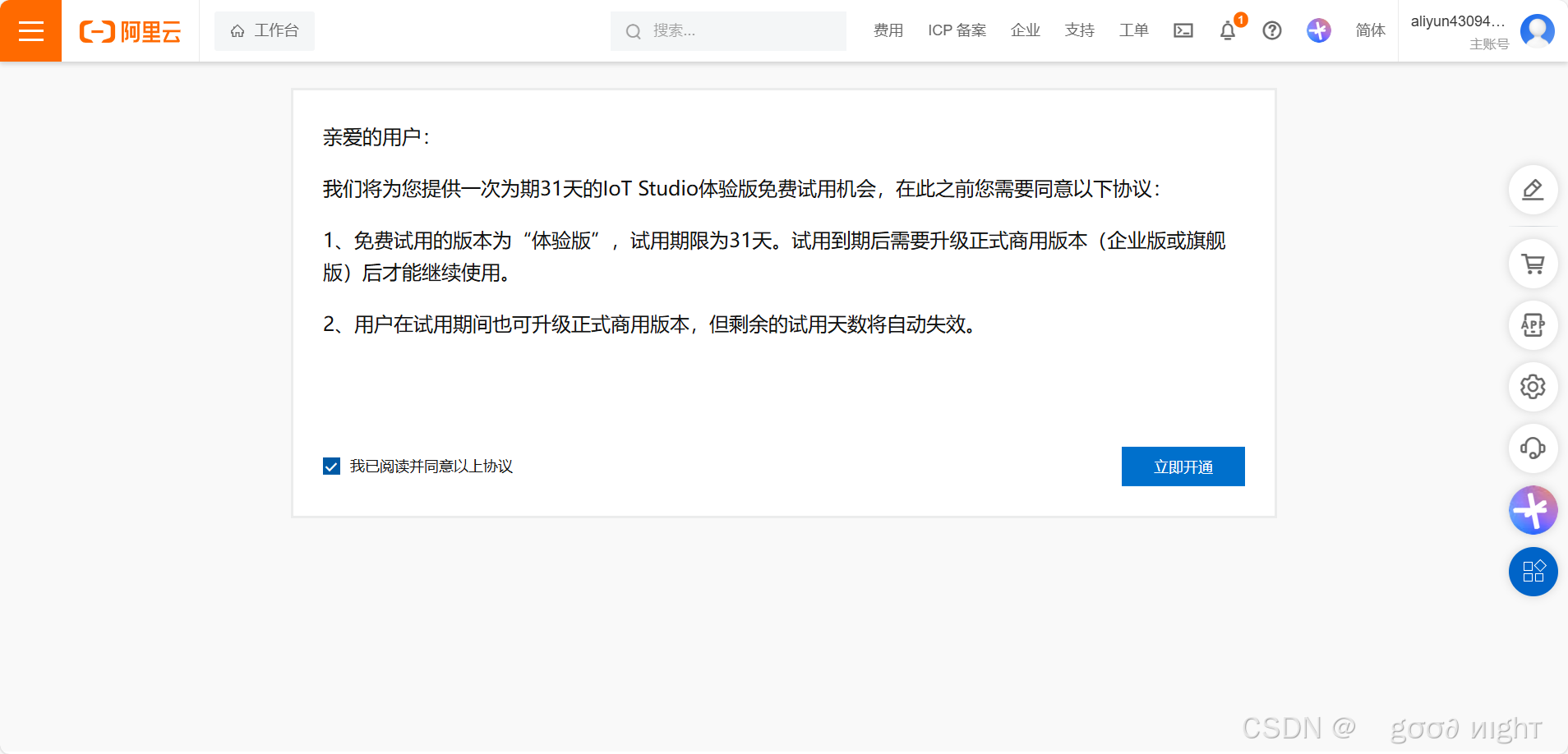Screen dimensions: 1568x754
Task: Open the feedback pencil icon in sidebar
Action: [x=1533, y=190]
